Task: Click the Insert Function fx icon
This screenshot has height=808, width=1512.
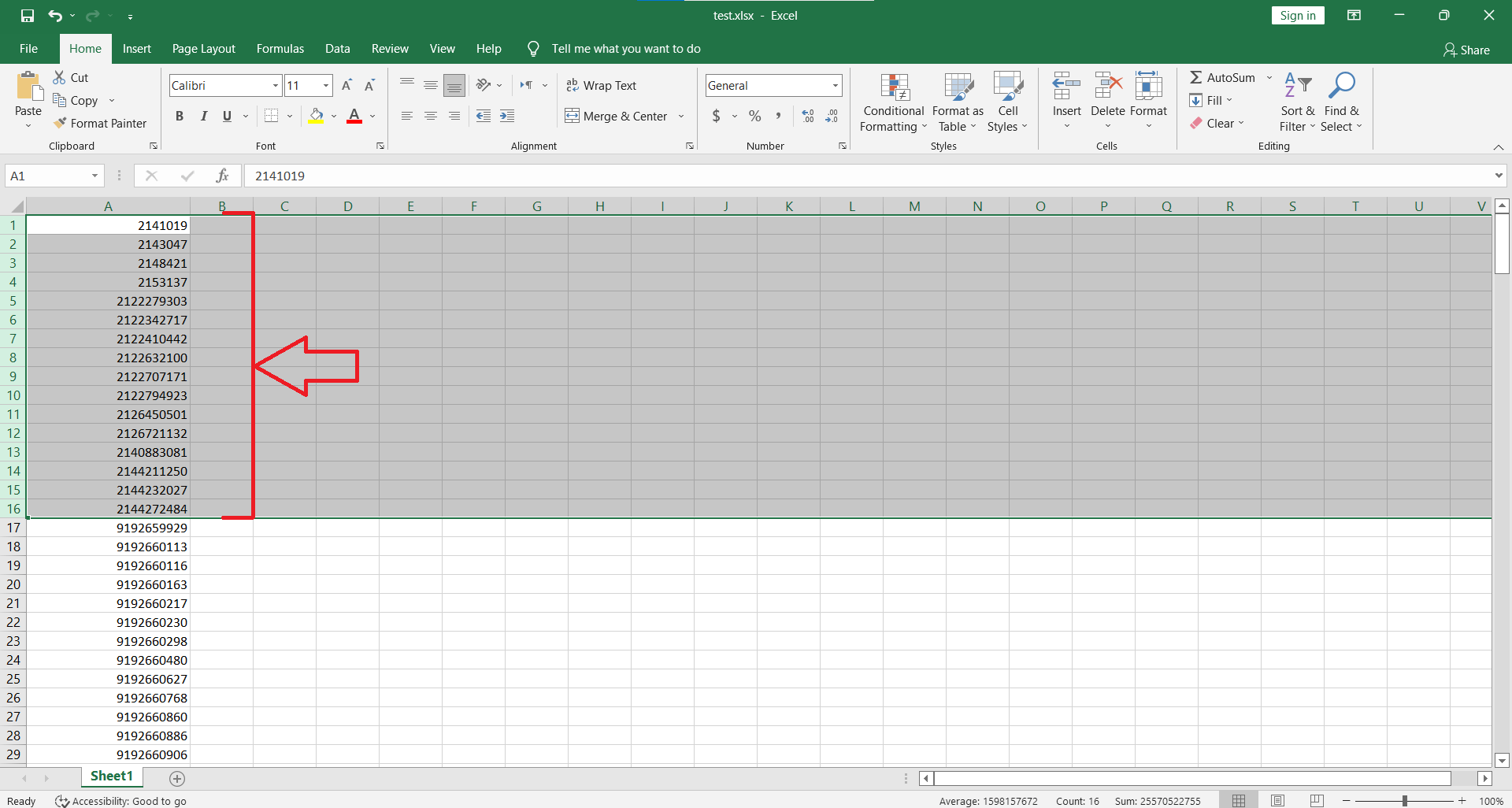Action: click(222, 176)
